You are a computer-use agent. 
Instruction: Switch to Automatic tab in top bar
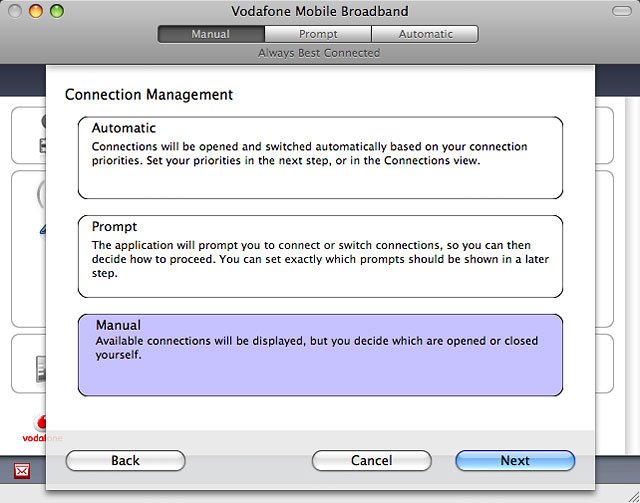425,34
